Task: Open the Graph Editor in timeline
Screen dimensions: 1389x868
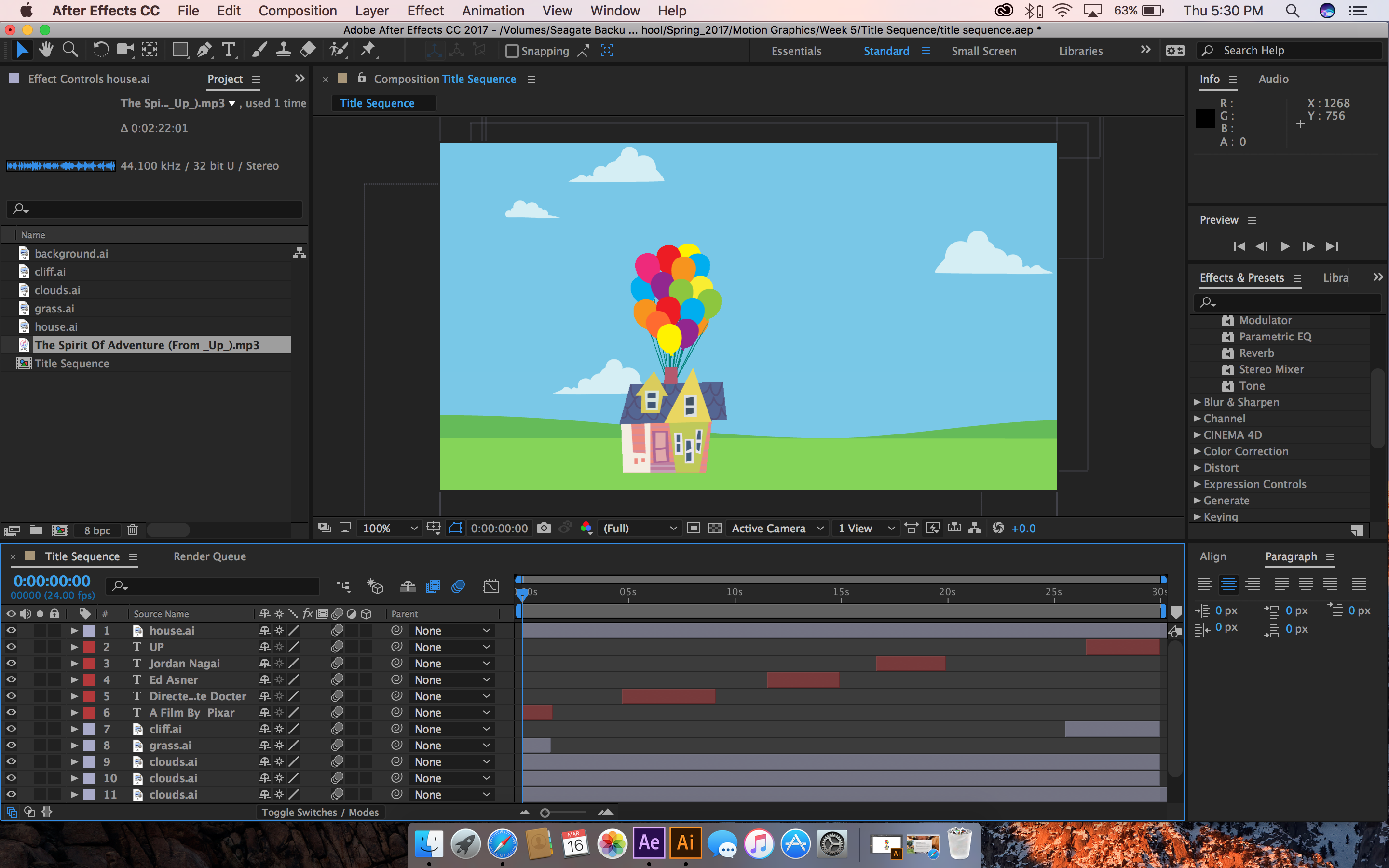Action: [x=491, y=586]
